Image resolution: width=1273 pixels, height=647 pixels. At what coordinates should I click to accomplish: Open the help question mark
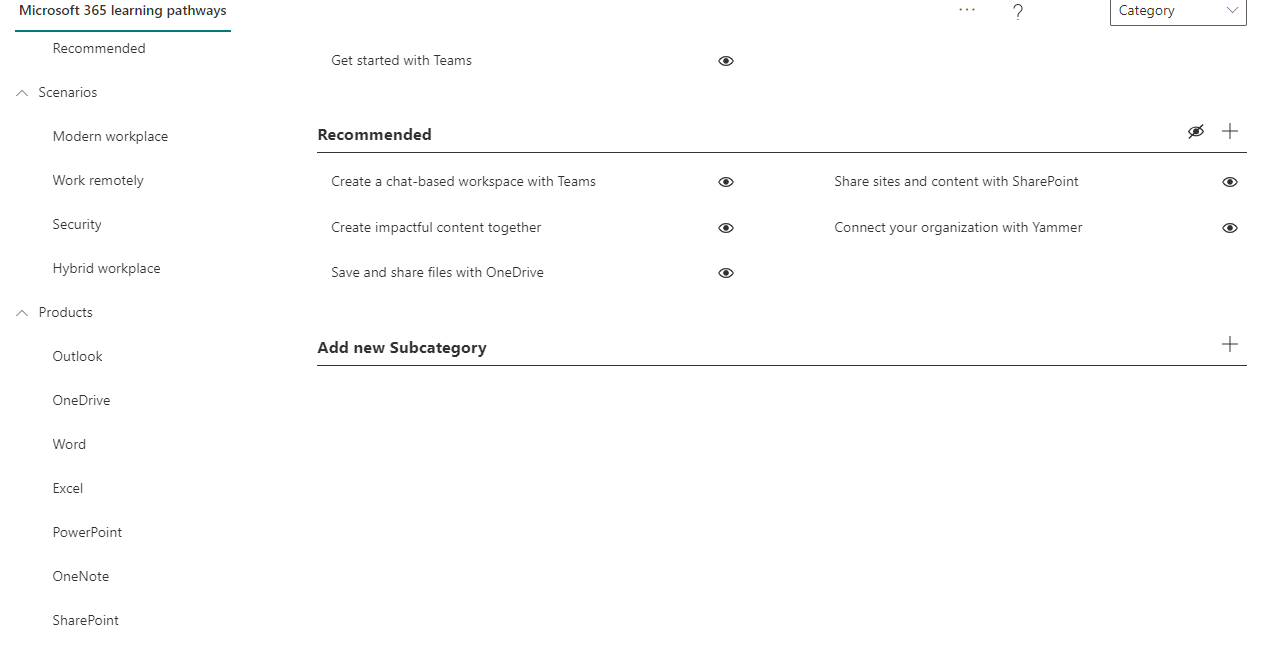click(x=1017, y=12)
